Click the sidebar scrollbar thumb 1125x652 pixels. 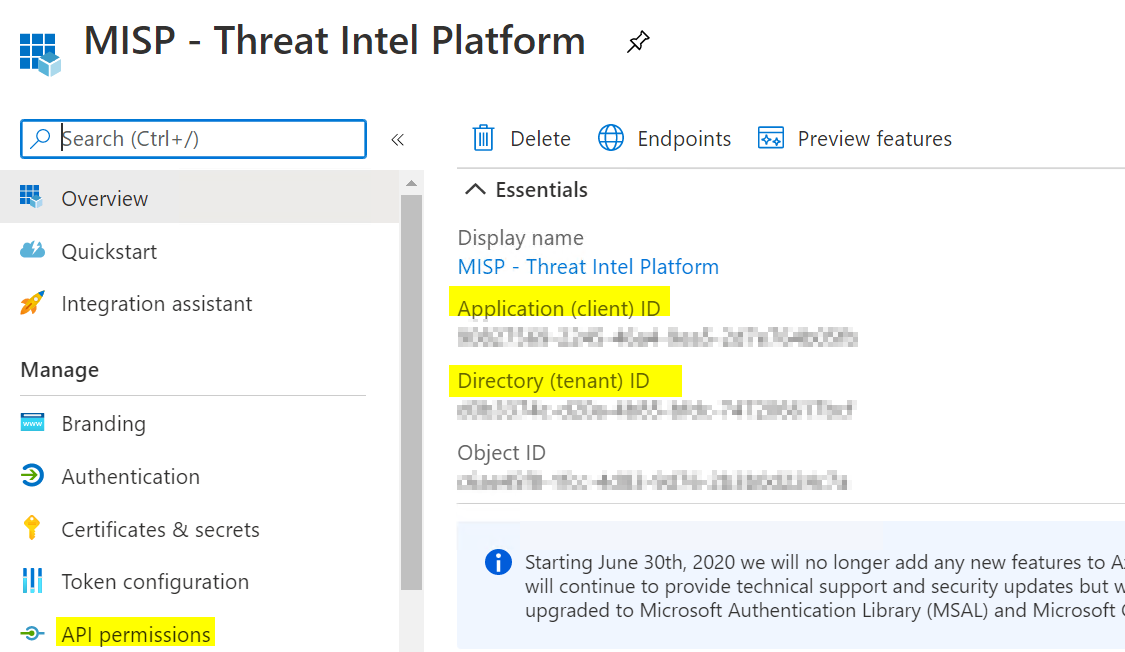pyautogui.click(x=411, y=392)
